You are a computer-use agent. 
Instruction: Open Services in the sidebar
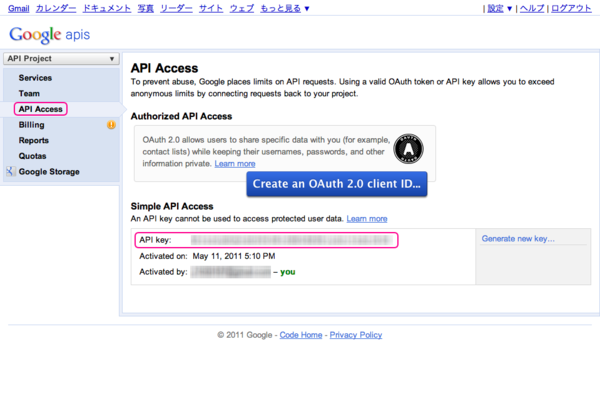pyautogui.click(x=35, y=78)
